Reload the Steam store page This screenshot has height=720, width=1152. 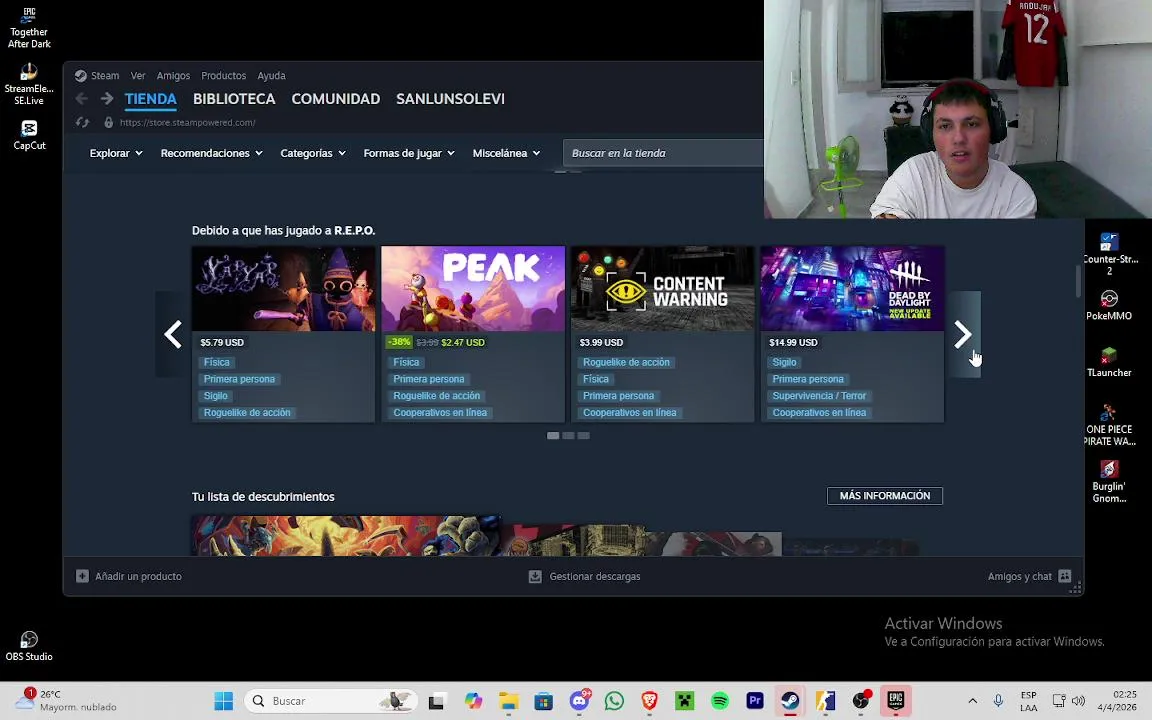coord(82,123)
